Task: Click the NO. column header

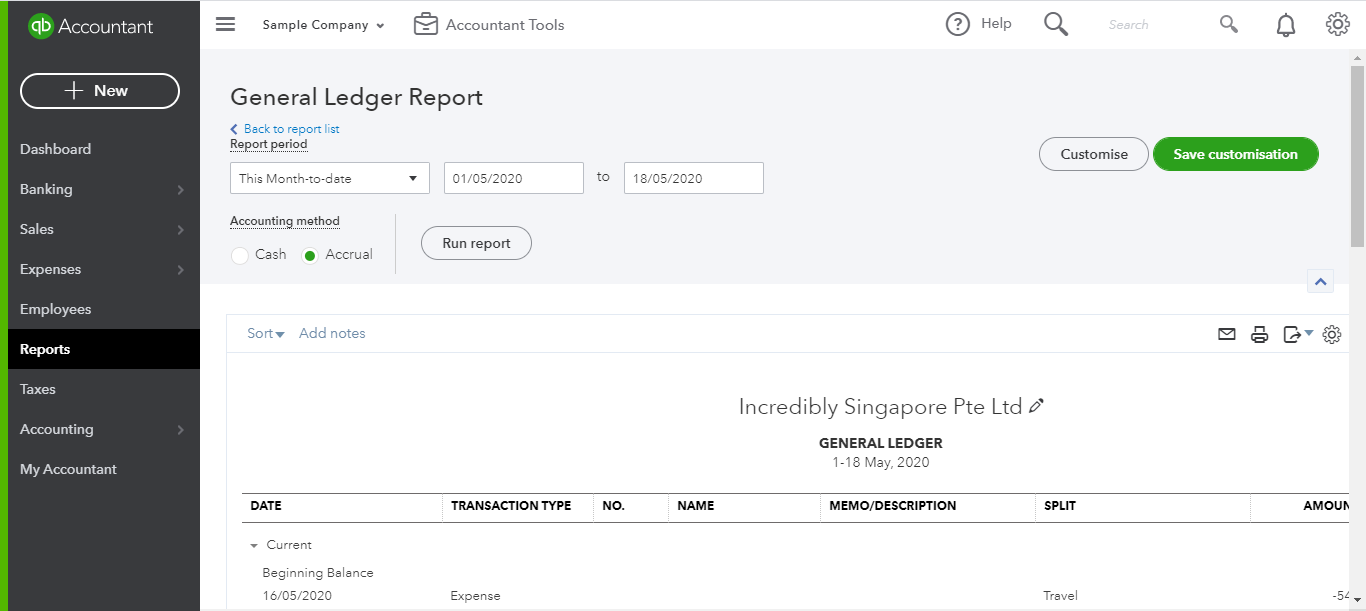Action: pyautogui.click(x=614, y=506)
